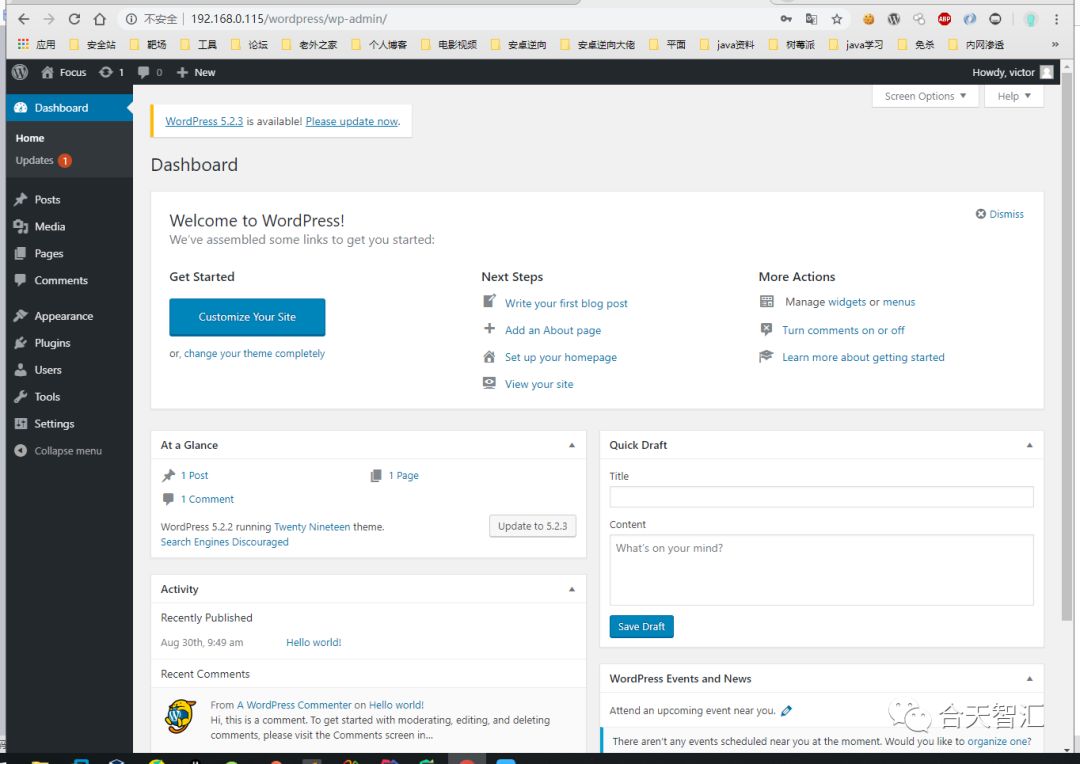Collapse the Activity panel

pos(572,589)
